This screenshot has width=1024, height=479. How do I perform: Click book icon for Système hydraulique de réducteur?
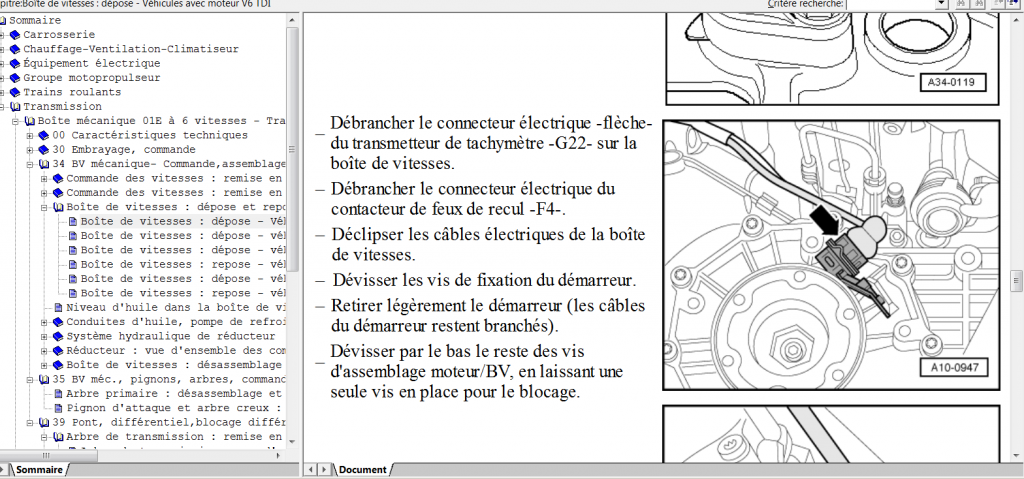(58, 336)
